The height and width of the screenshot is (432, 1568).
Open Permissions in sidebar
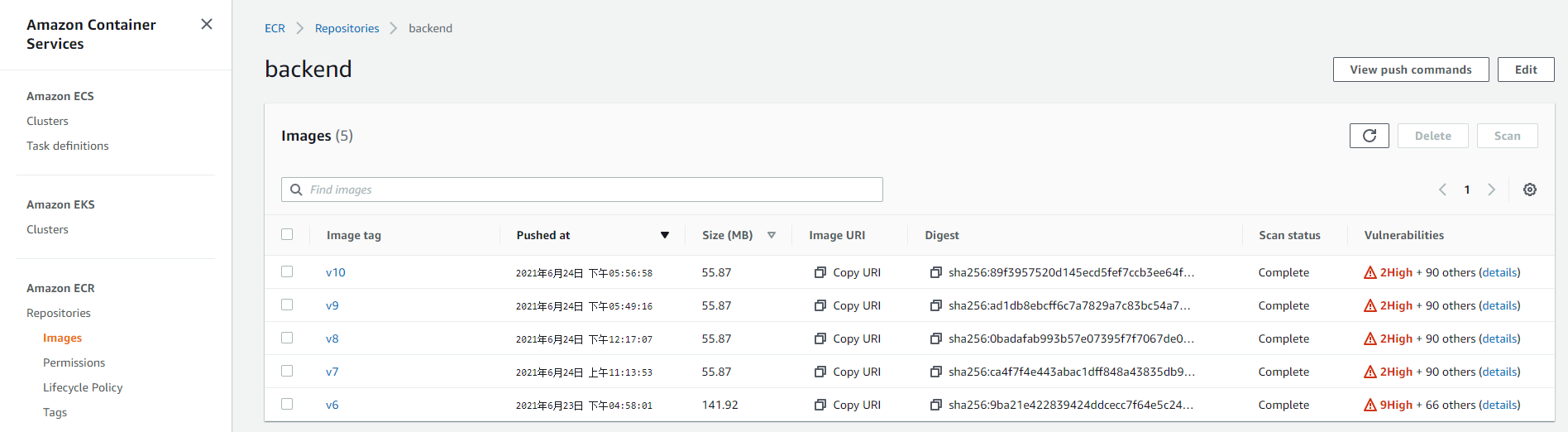(74, 362)
